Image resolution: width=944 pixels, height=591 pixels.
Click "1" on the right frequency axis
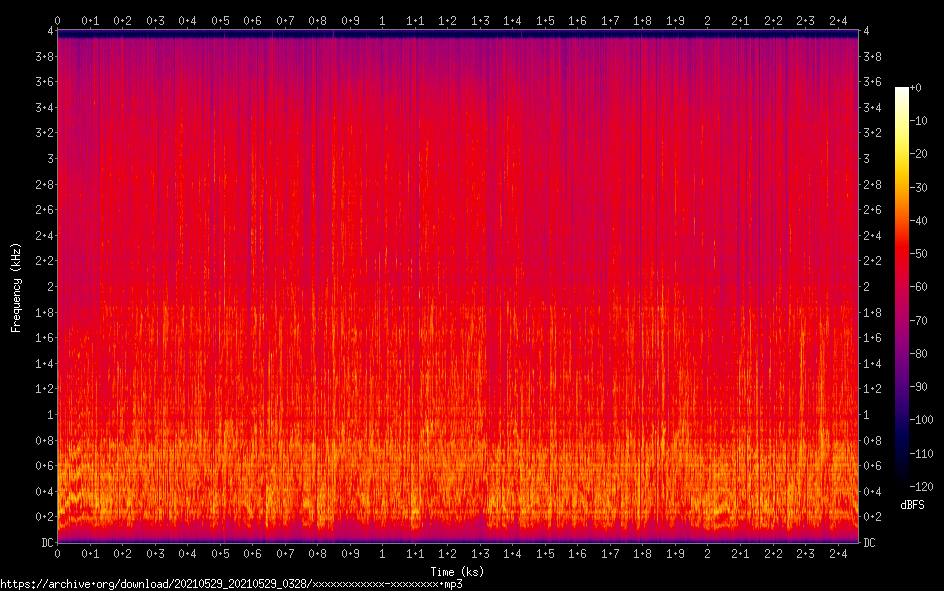[x=866, y=415]
